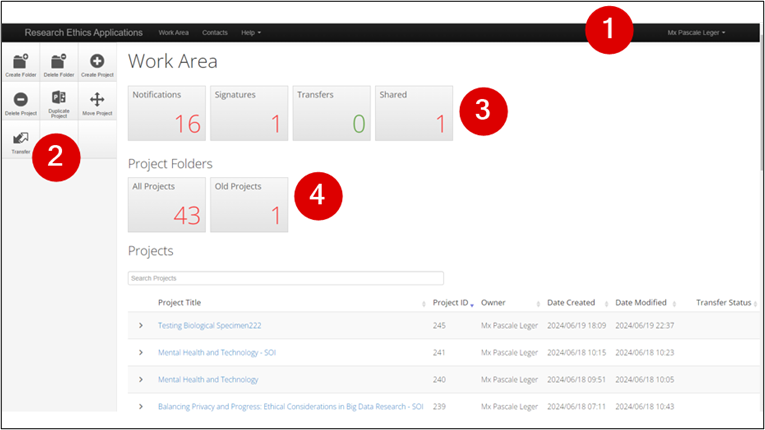Click the Delete Folder icon

pyautogui.click(x=58, y=64)
